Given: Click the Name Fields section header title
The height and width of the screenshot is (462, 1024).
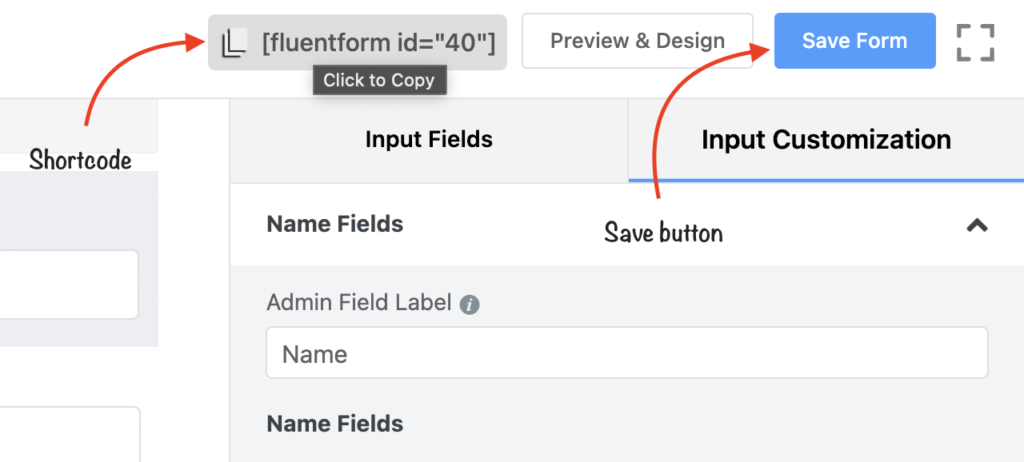Looking at the screenshot, I should click(x=335, y=225).
